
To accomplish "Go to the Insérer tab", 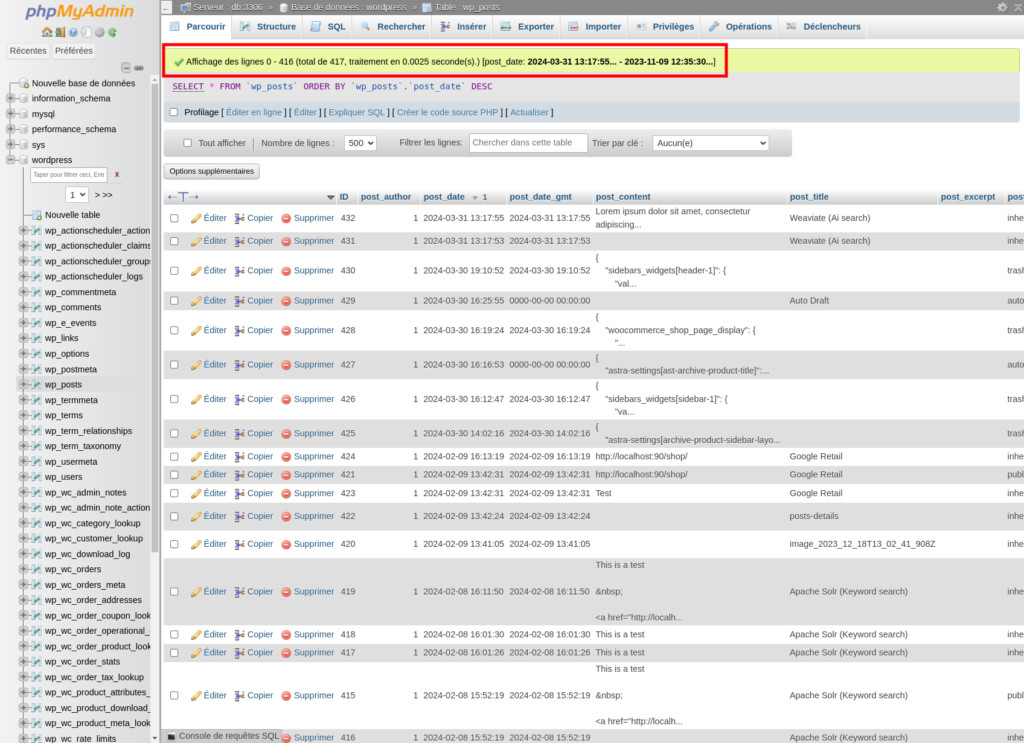I will click(x=464, y=27).
